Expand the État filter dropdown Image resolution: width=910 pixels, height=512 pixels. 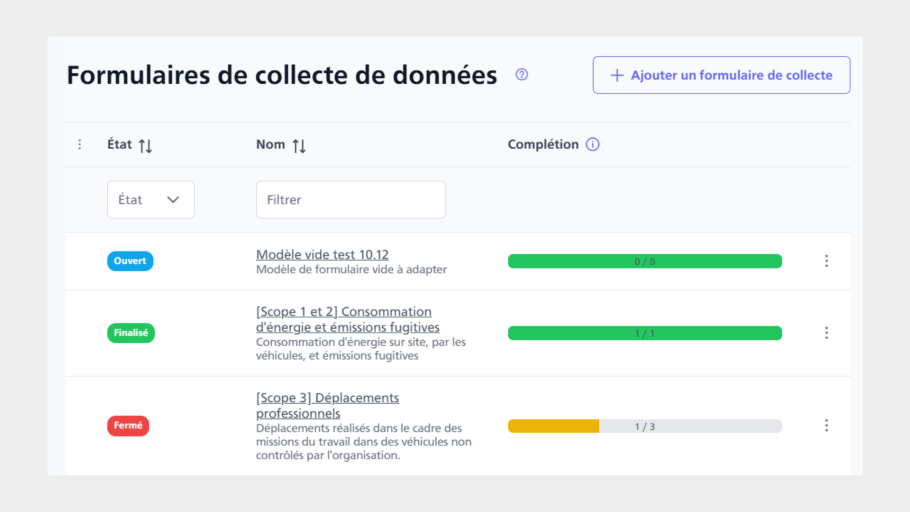[151, 200]
